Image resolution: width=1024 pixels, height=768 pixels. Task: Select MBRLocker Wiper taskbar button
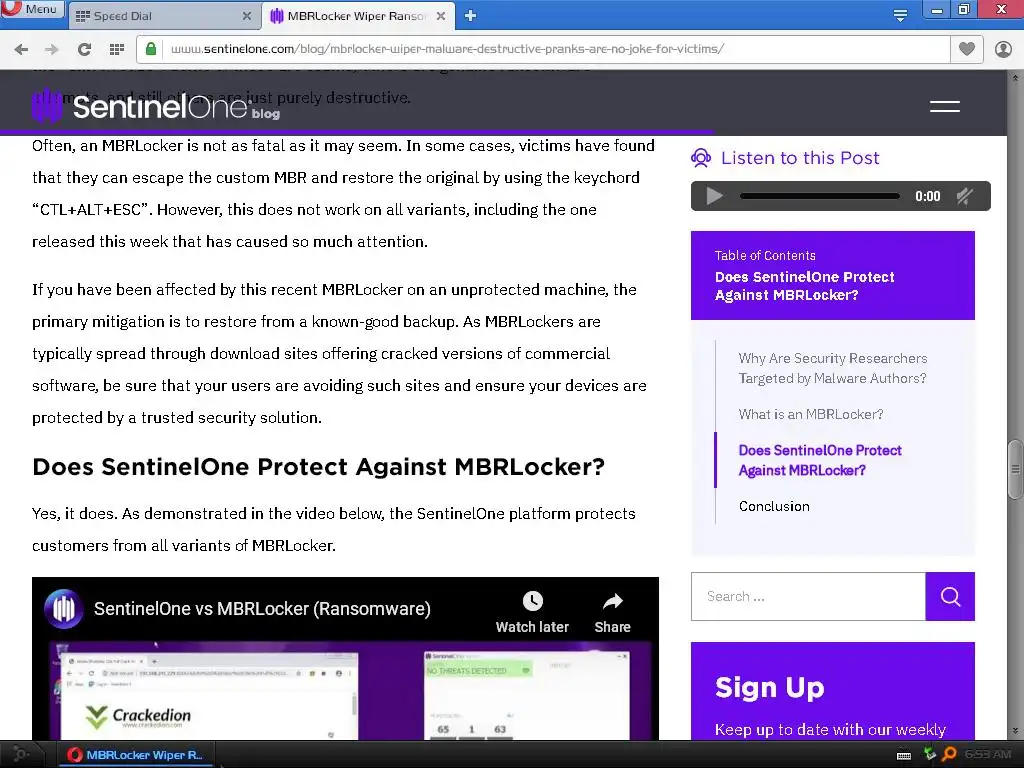(135, 755)
